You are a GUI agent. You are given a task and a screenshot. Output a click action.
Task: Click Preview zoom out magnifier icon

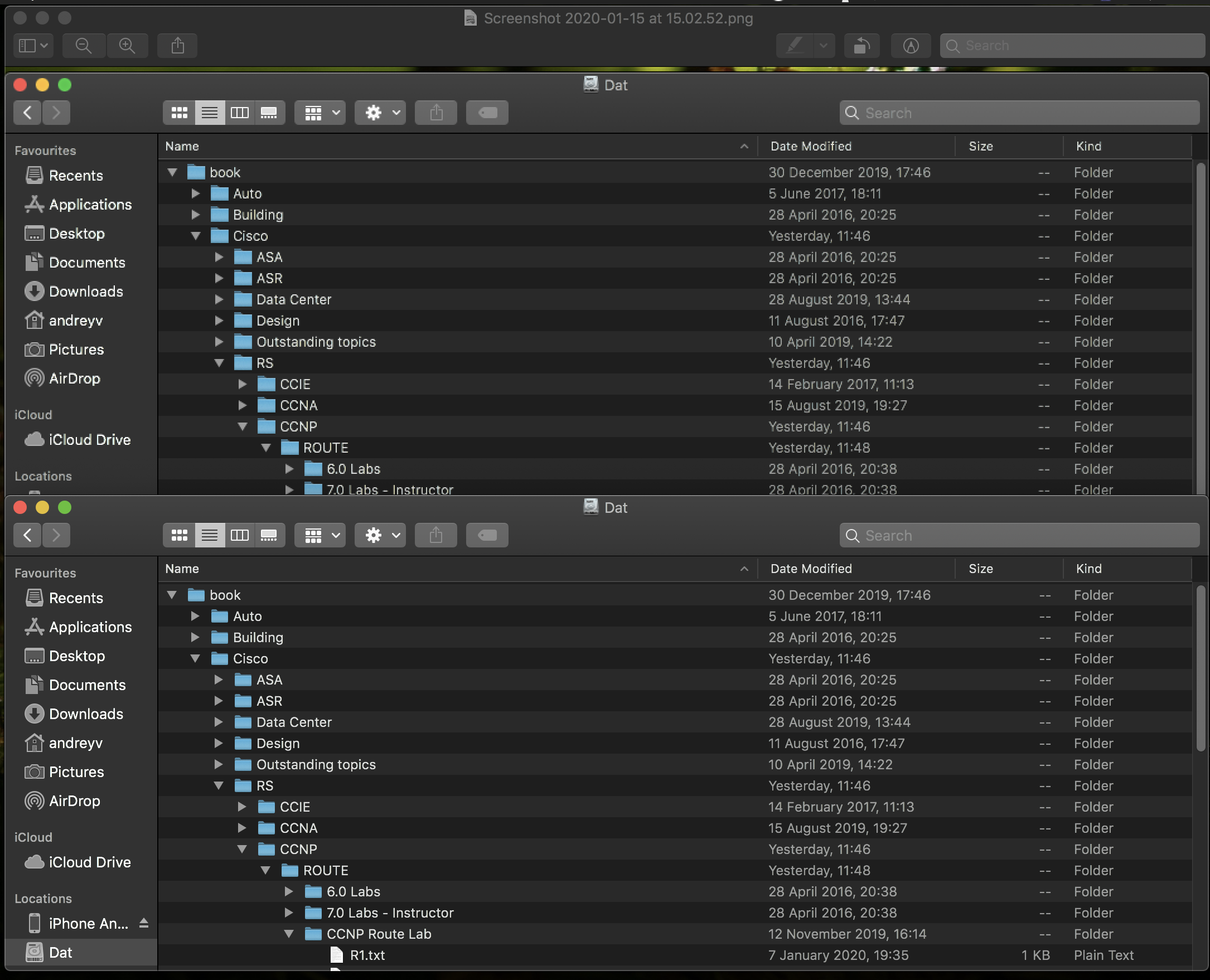(84, 46)
